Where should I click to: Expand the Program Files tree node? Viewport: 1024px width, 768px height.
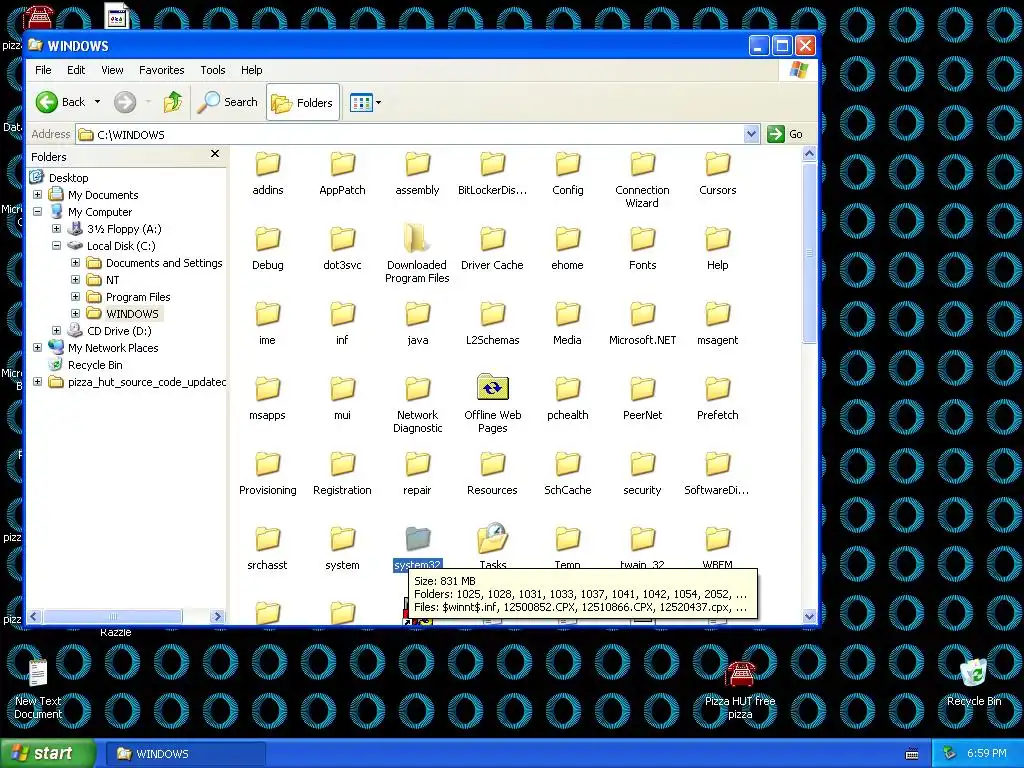point(75,296)
